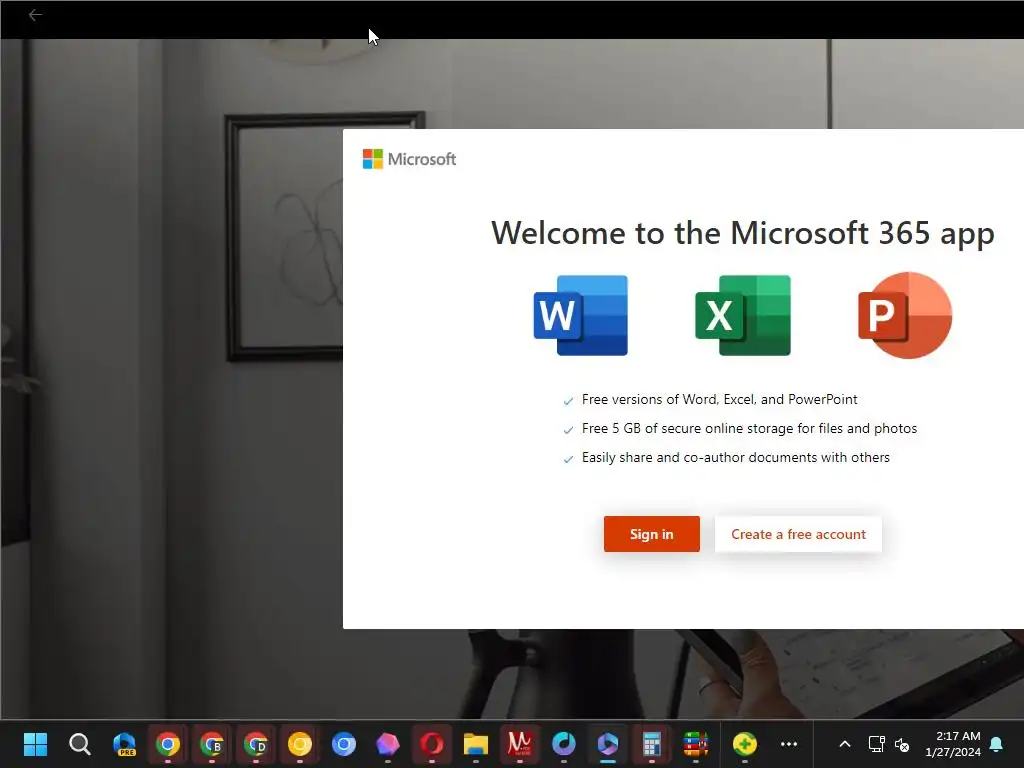1024x768 pixels.
Task: Open network status icon in tray
Action: coord(876,744)
